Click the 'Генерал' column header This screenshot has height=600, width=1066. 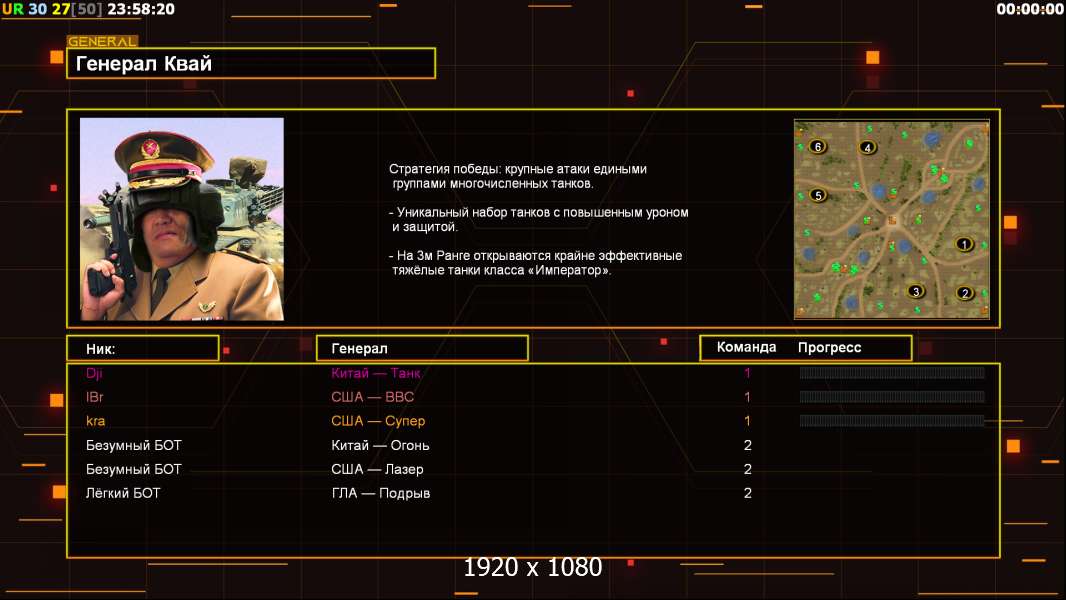coord(422,349)
